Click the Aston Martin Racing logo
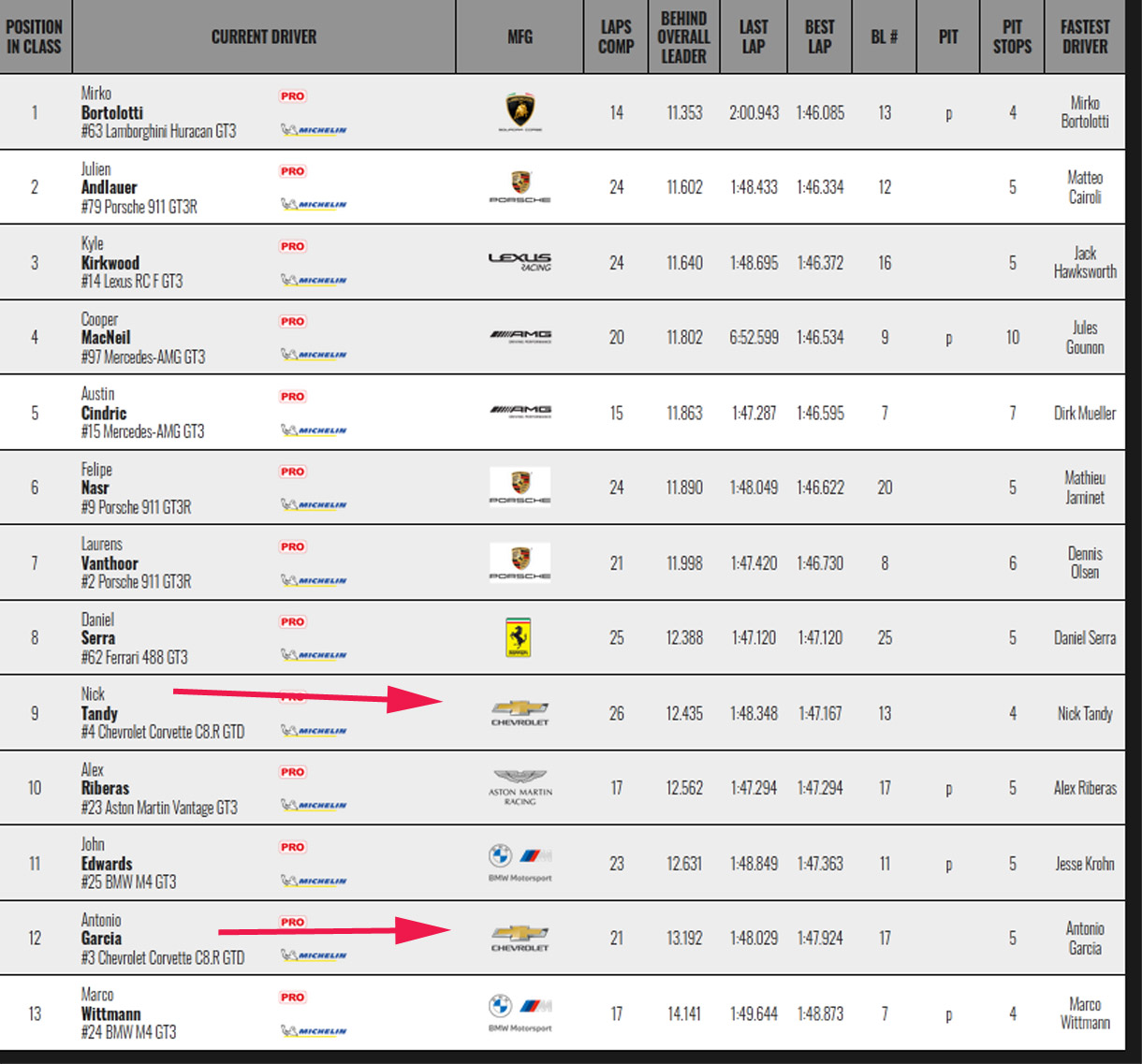Screen dimensions: 1142x1064 520,788
